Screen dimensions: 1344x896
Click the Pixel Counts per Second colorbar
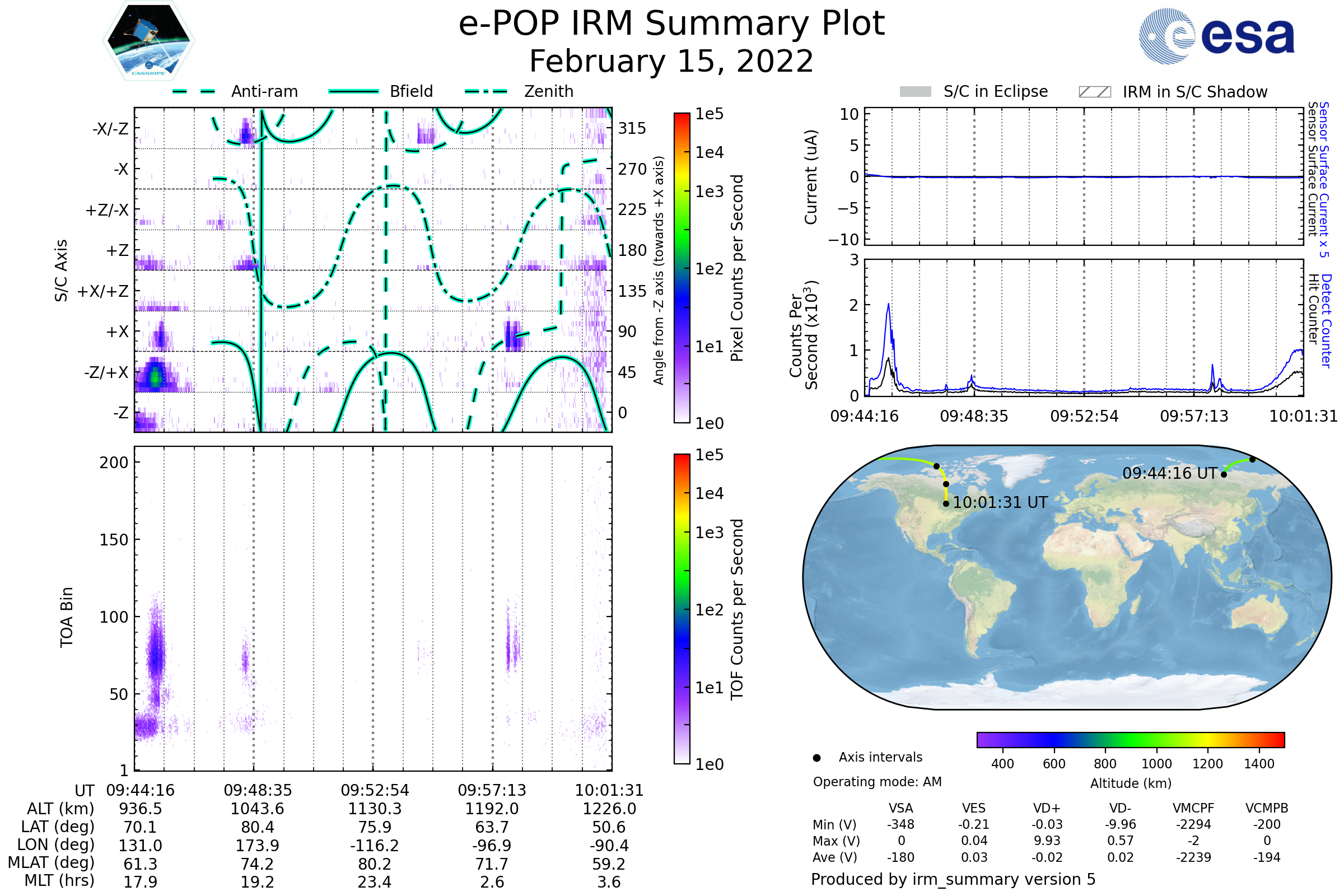tap(682, 268)
